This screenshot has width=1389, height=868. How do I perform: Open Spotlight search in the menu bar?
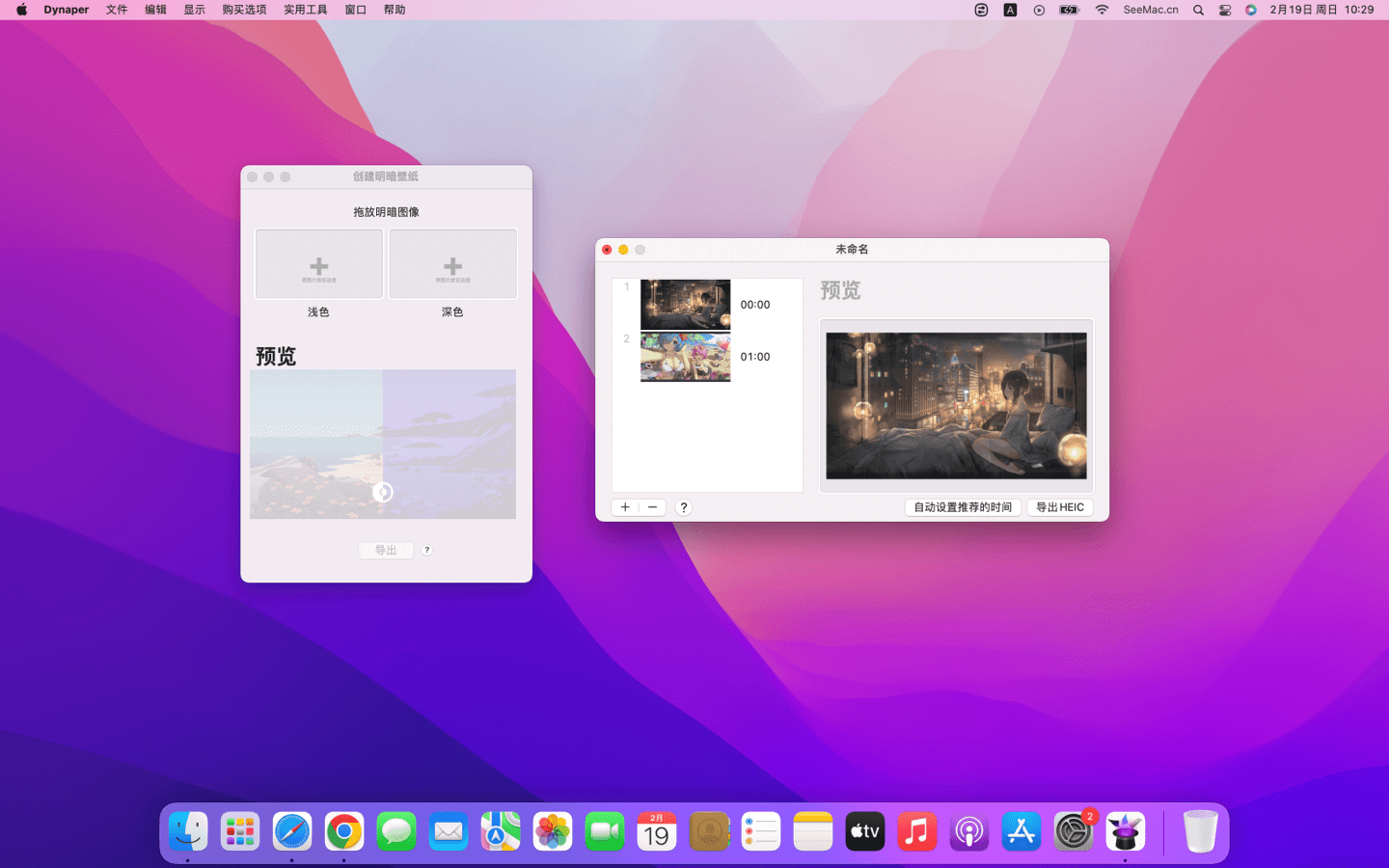click(1198, 10)
